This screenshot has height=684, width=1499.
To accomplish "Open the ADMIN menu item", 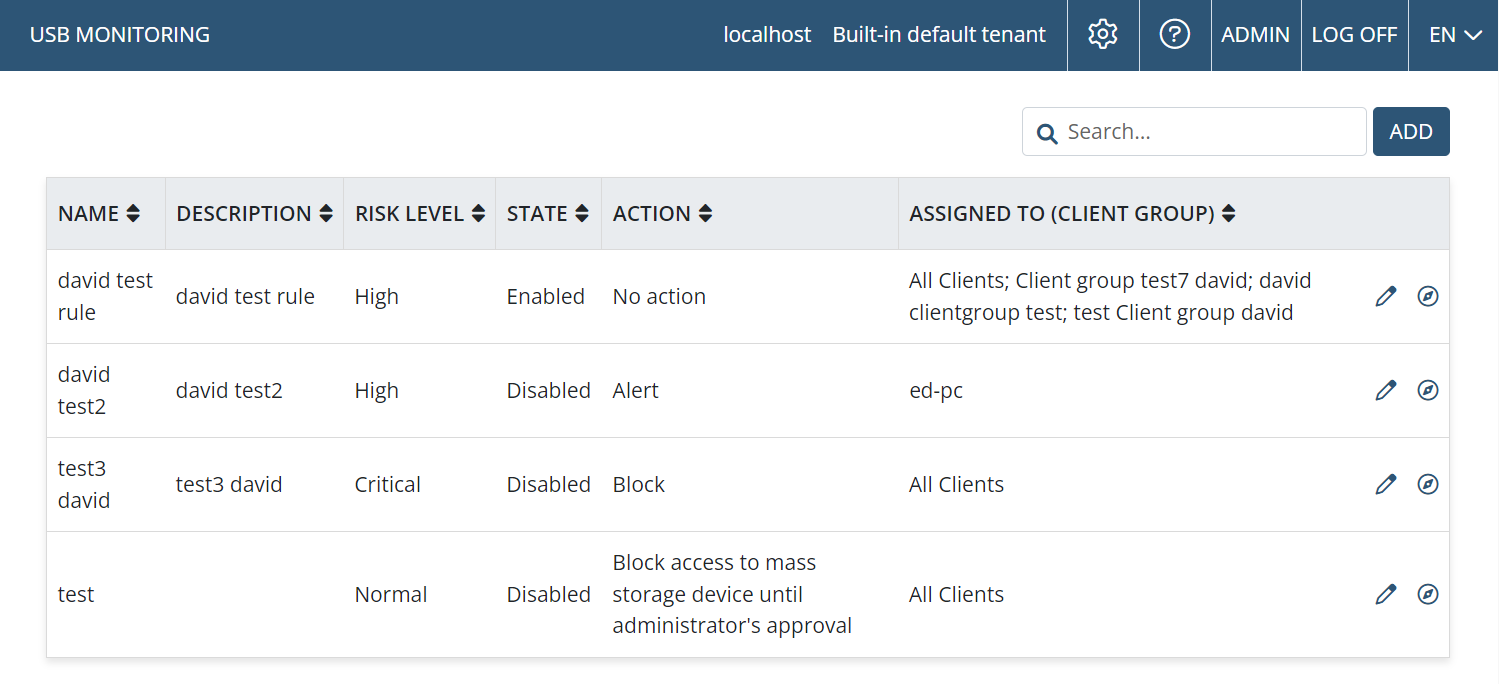I will tap(1255, 35).
